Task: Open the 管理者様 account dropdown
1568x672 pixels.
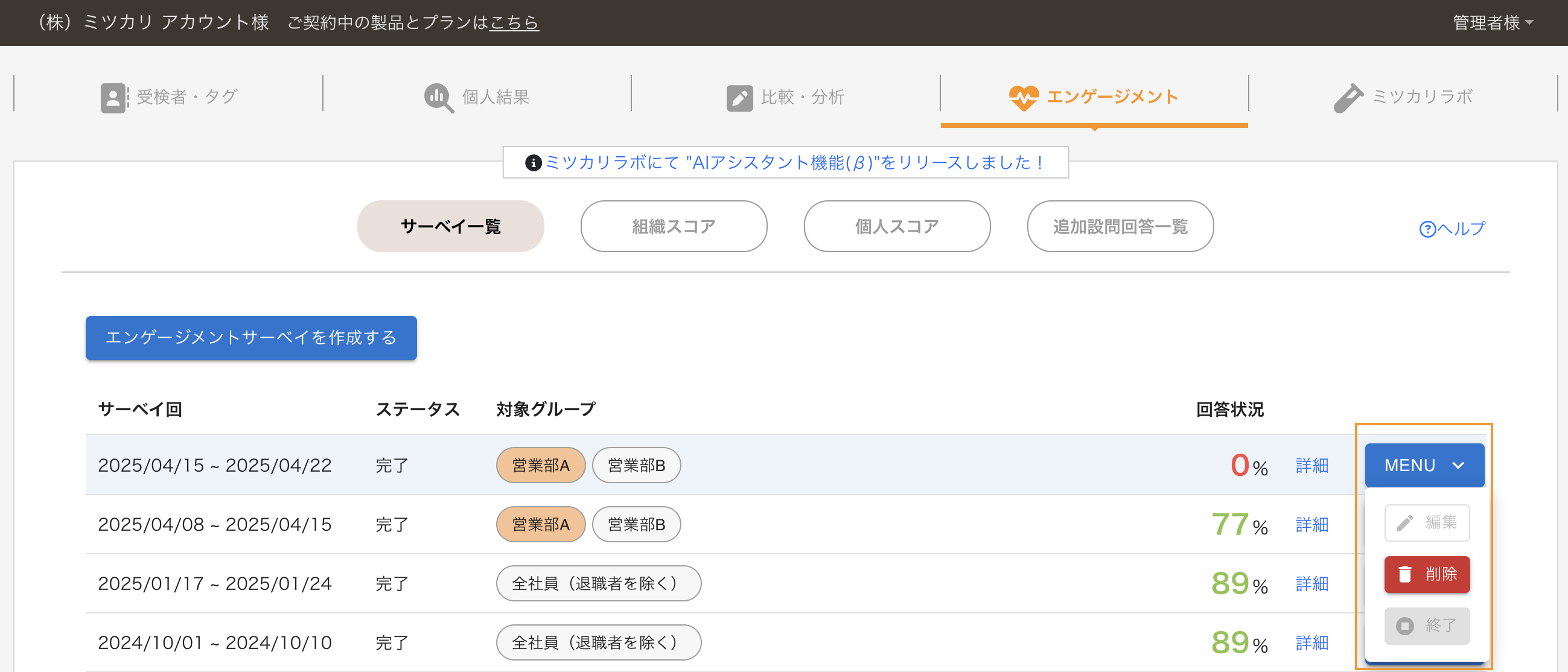Action: (1493, 22)
